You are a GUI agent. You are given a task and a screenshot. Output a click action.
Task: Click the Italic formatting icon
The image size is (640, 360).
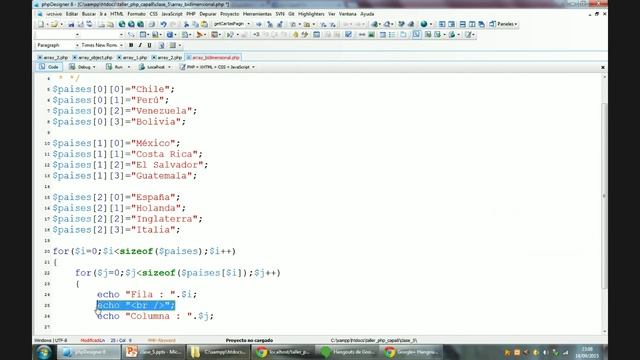140,45
